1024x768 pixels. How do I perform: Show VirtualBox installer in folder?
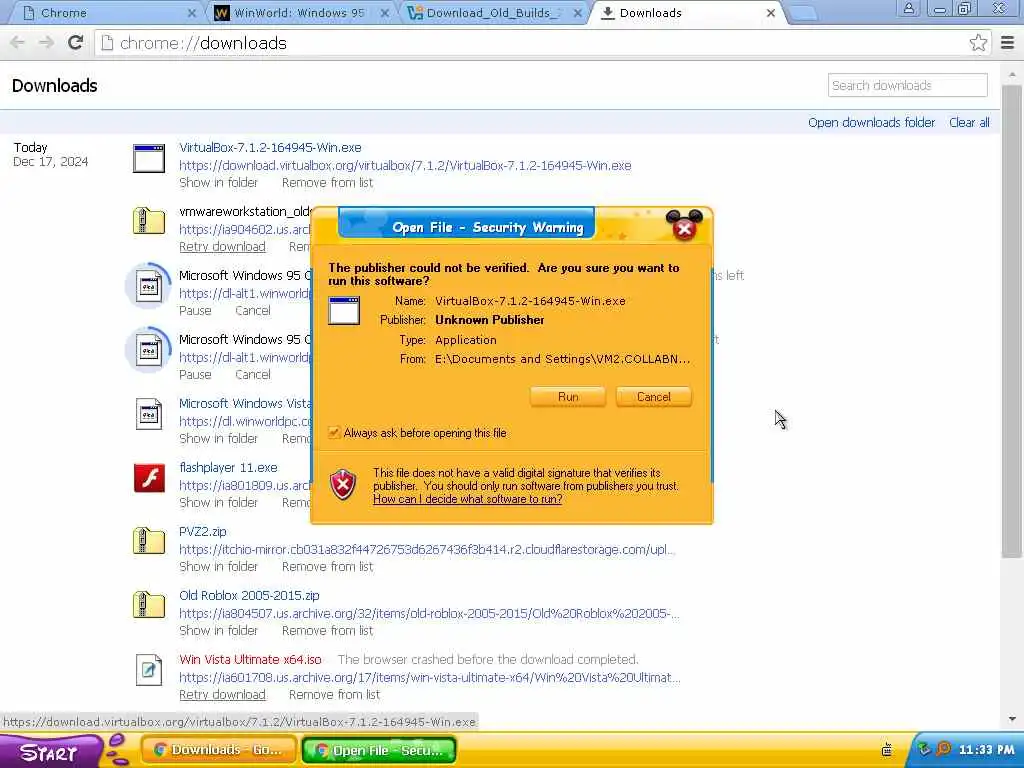(x=218, y=183)
